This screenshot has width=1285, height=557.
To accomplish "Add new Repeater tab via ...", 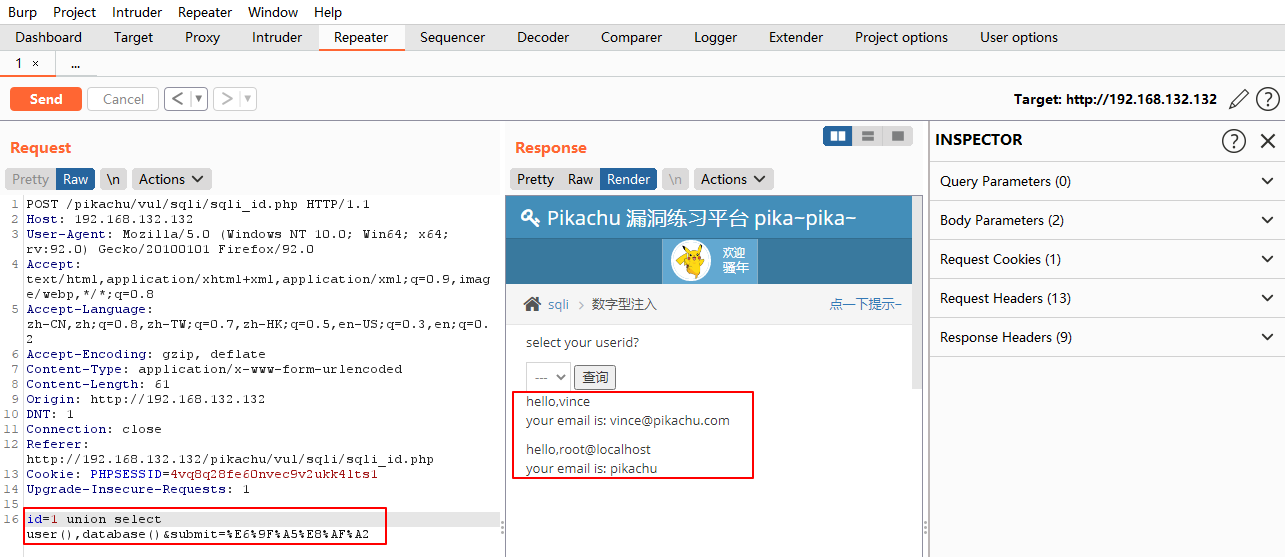I will [x=76, y=64].
